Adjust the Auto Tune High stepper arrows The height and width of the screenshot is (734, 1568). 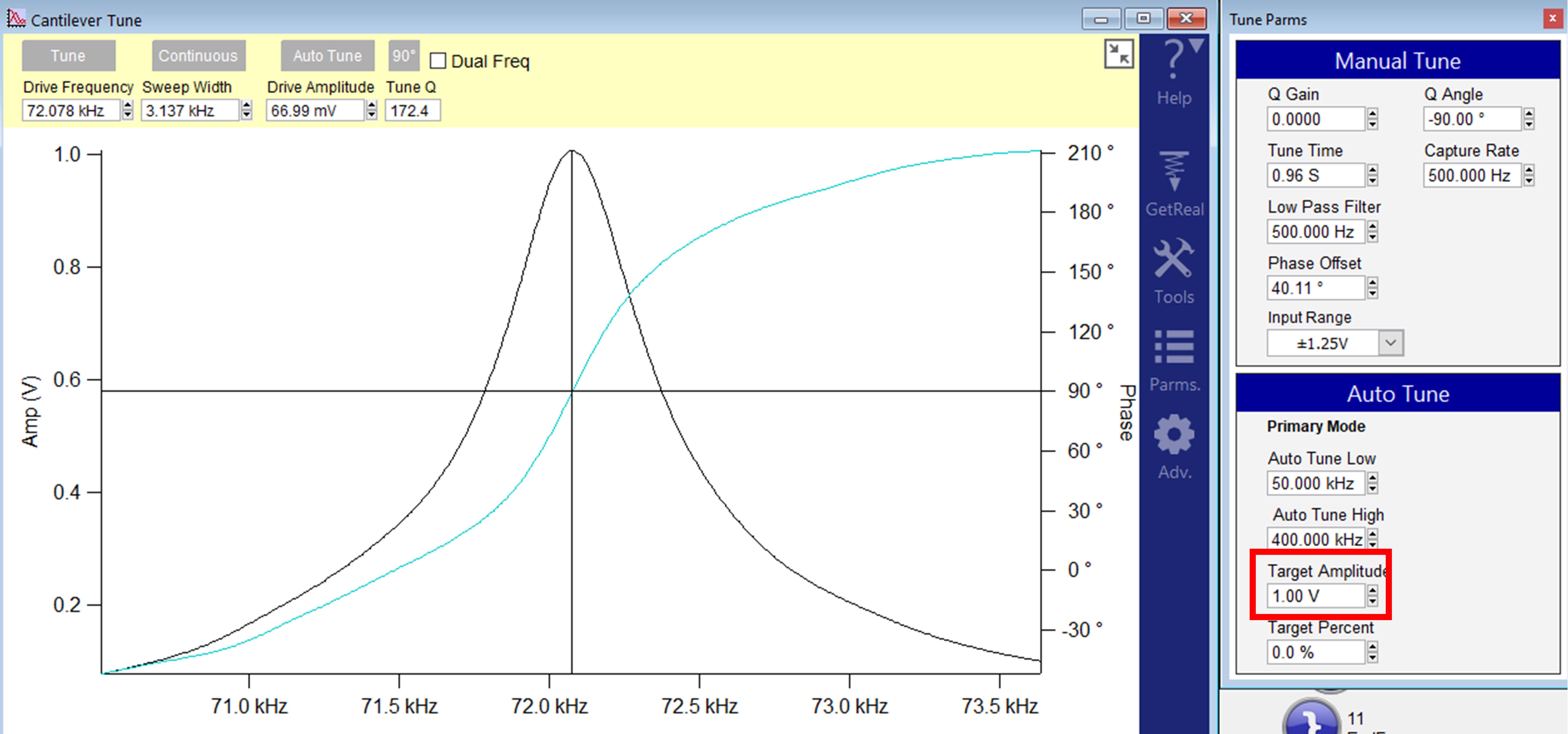1372,539
